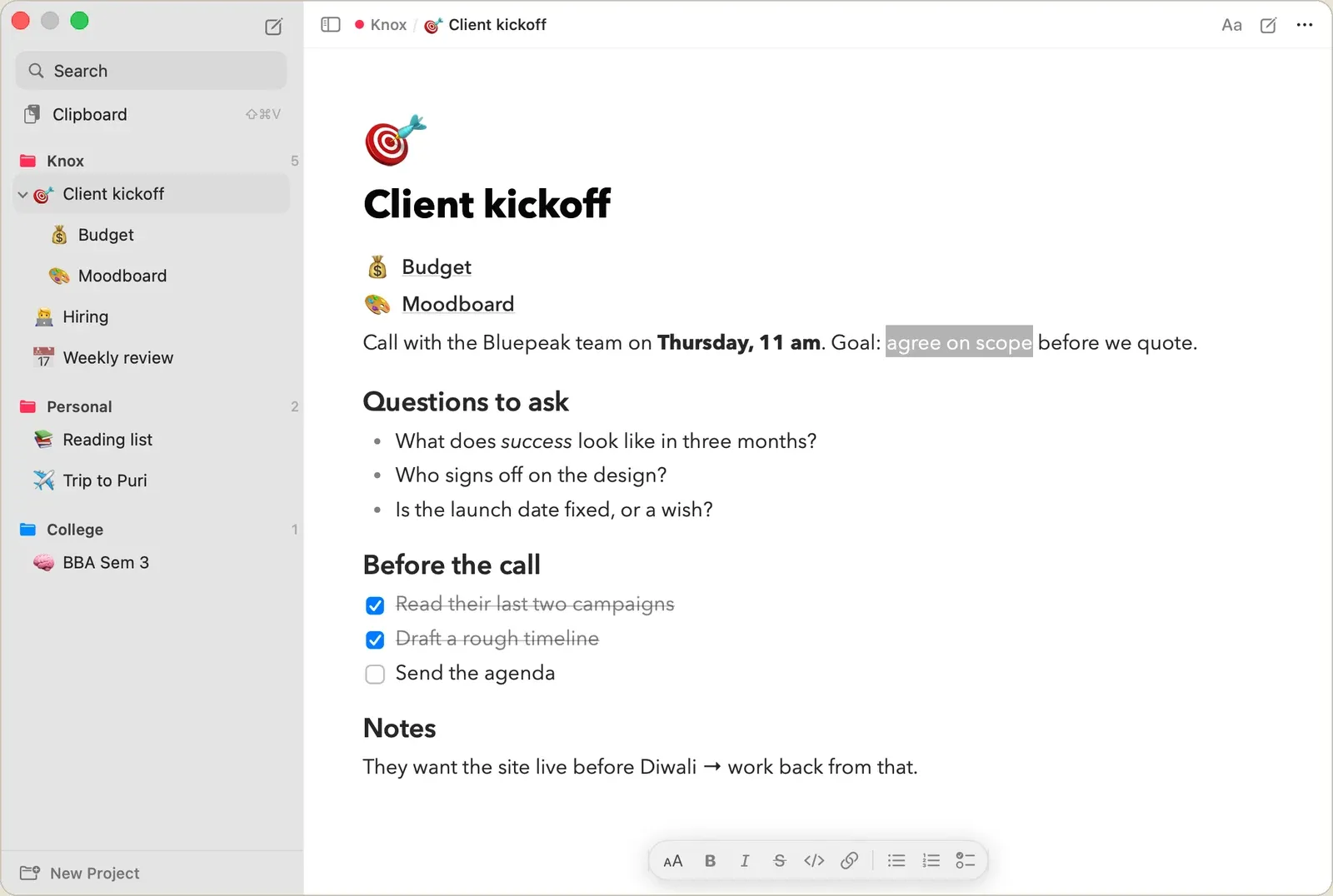Follow the Moodboard link in the document

coord(458,304)
